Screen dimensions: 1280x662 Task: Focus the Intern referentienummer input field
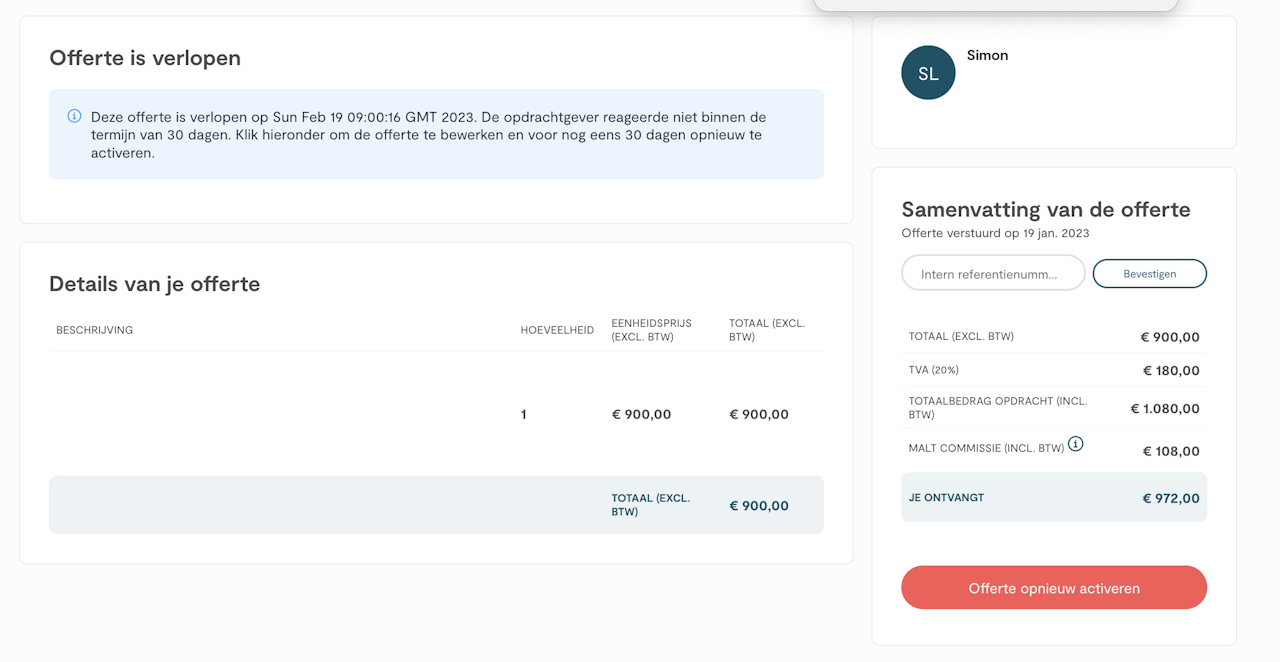[992, 273]
